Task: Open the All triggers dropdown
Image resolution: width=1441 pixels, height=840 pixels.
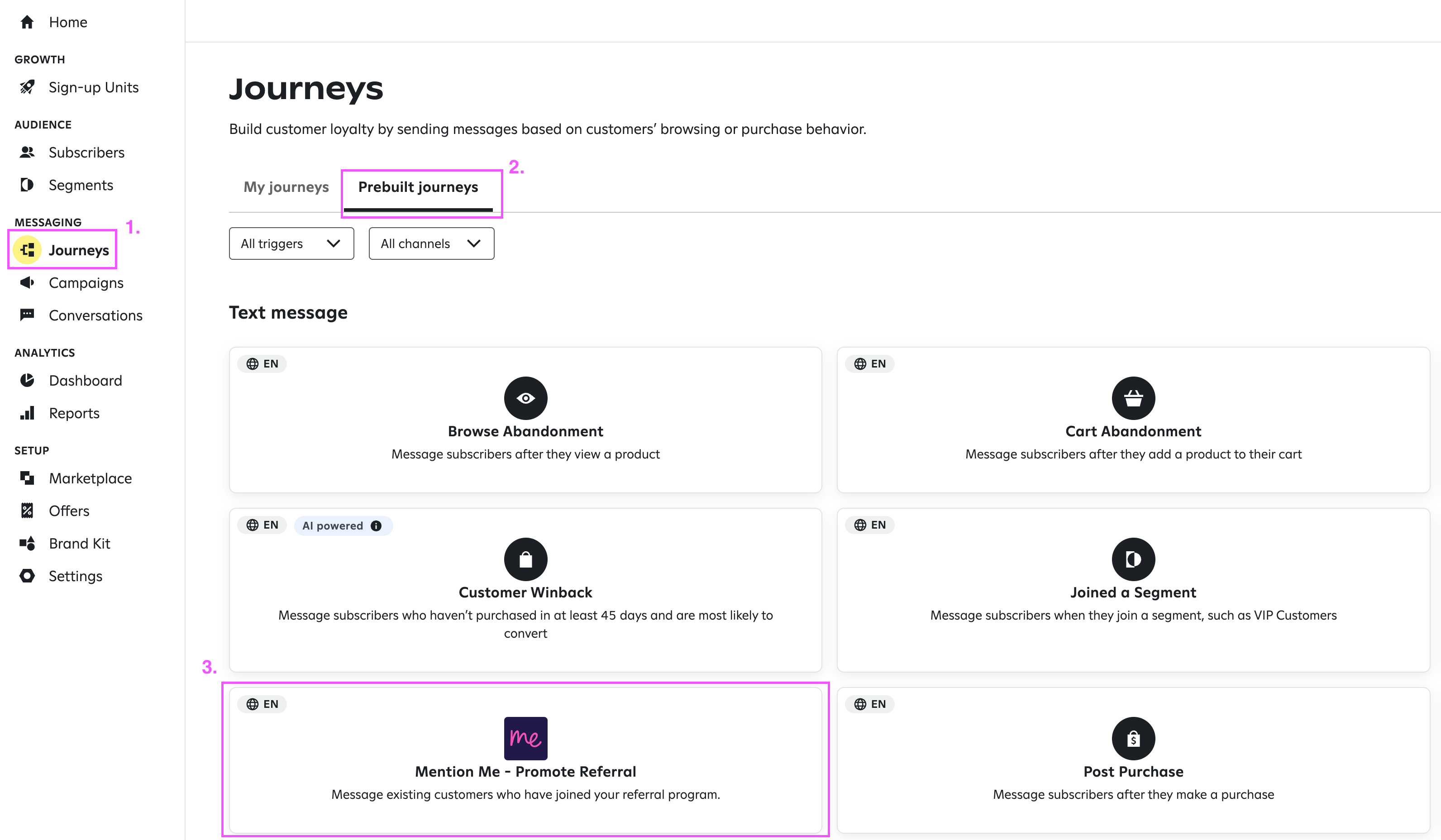Action: [x=291, y=243]
